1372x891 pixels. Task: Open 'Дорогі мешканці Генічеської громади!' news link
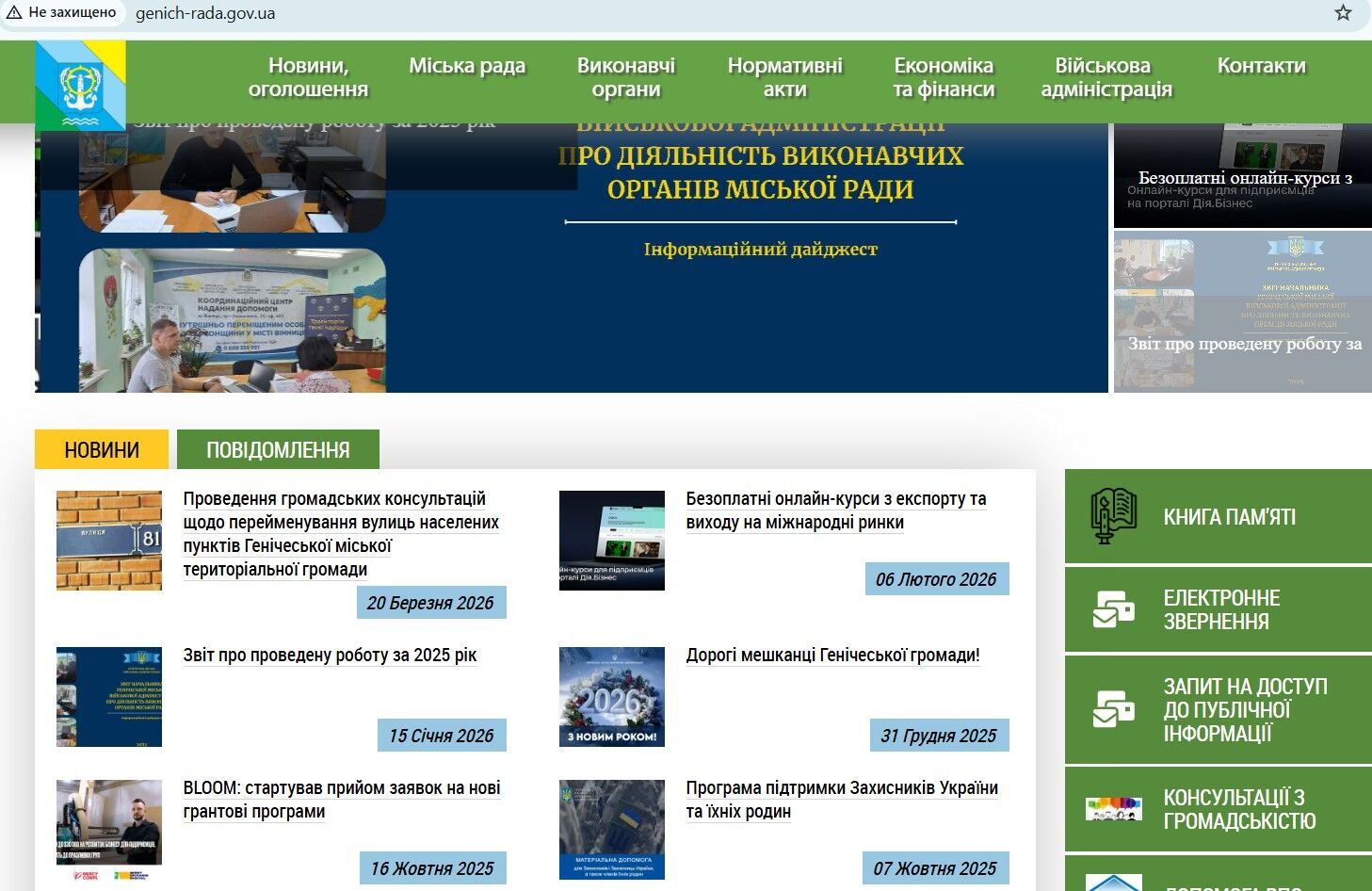(832, 656)
